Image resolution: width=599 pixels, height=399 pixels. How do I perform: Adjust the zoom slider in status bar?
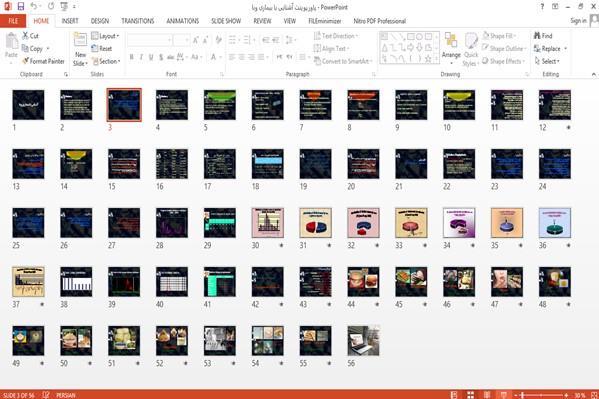pyautogui.click(x=541, y=395)
